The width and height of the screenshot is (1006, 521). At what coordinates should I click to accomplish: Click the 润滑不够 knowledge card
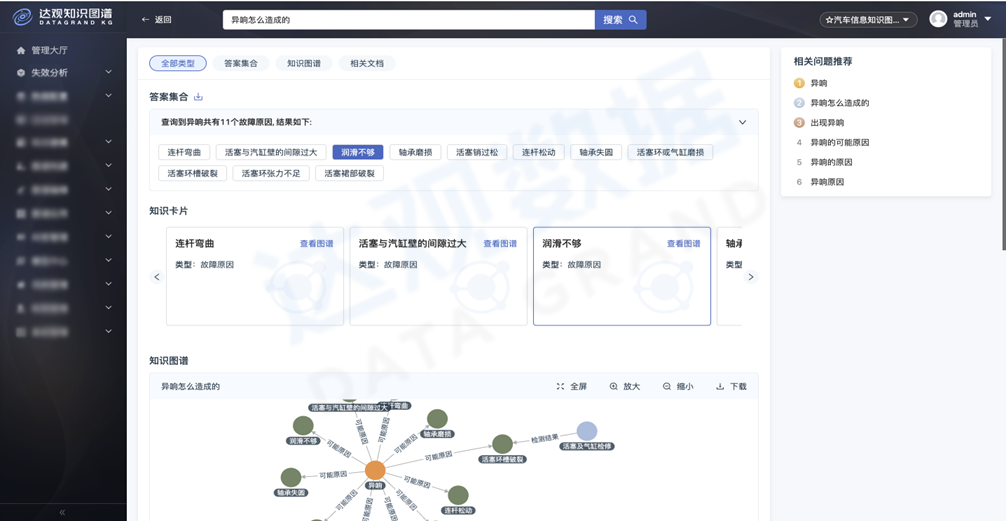622,276
